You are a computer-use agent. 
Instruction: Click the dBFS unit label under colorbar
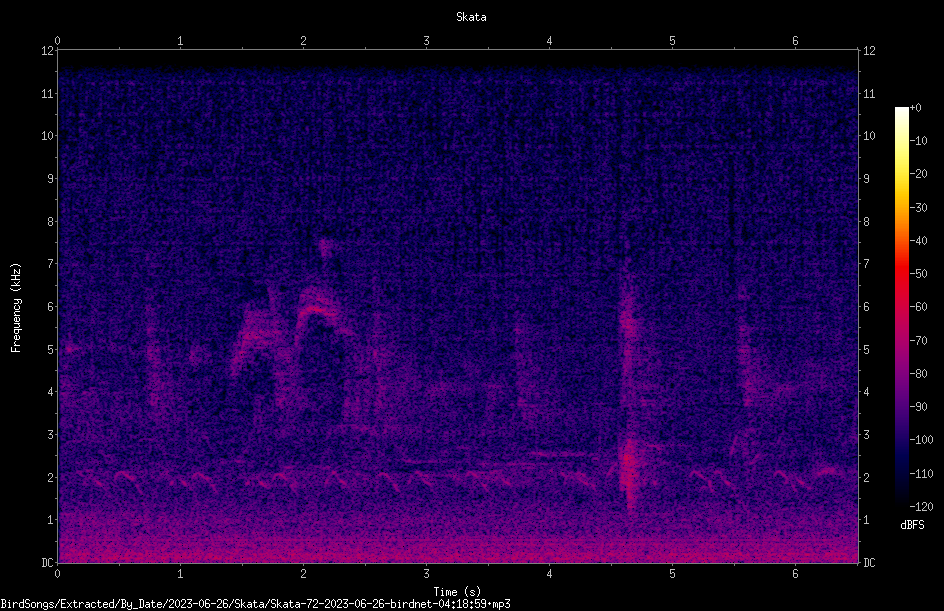[x=912, y=525]
